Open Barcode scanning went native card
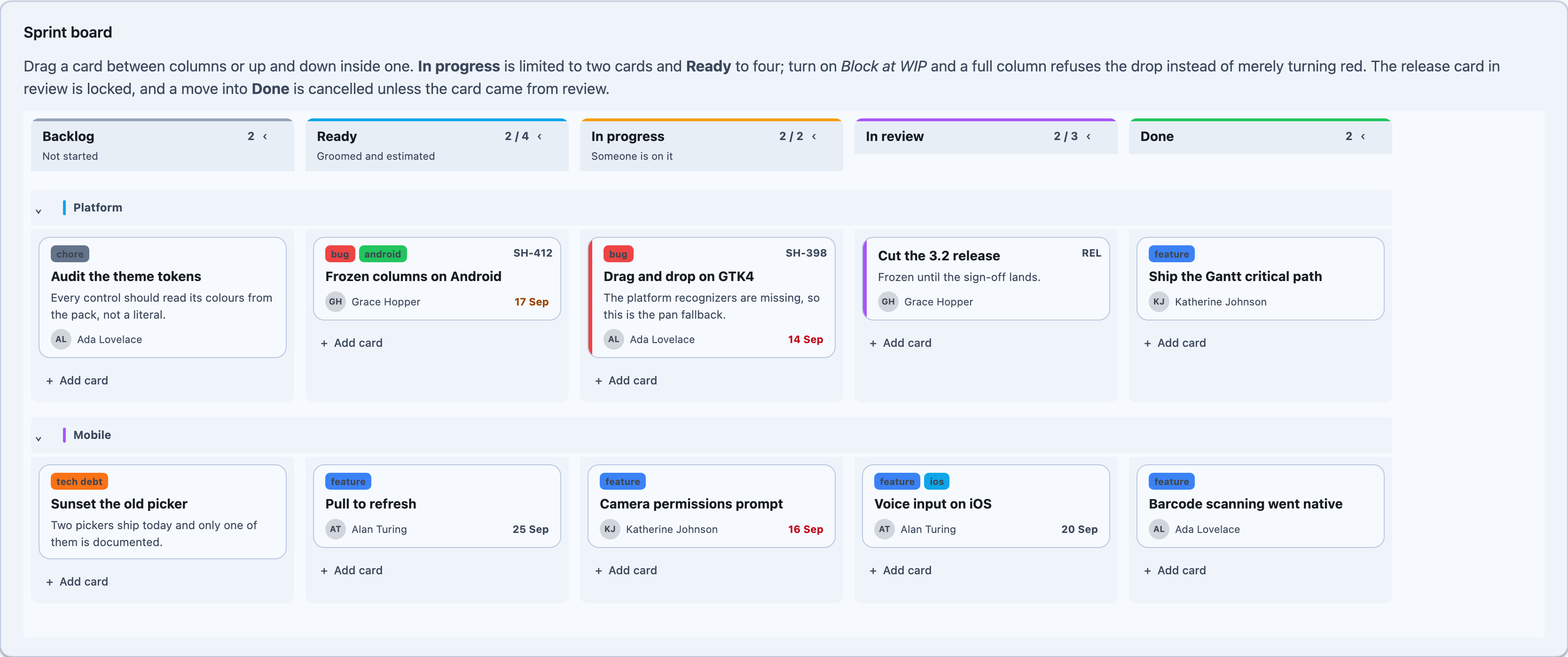Screen dimensions: 1568x657 click(1261, 506)
